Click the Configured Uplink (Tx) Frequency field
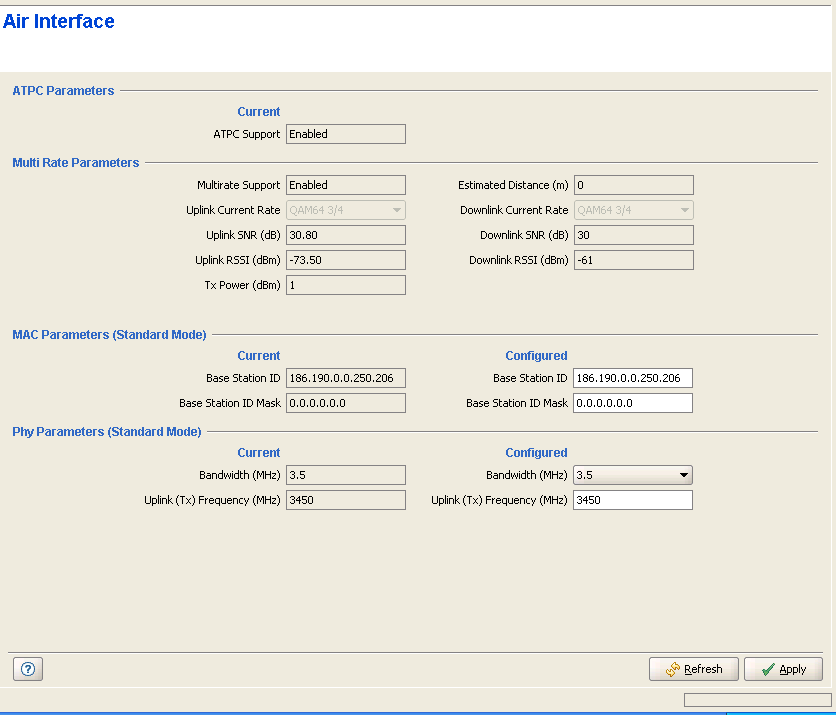836x715 pixels. [632, 500]
